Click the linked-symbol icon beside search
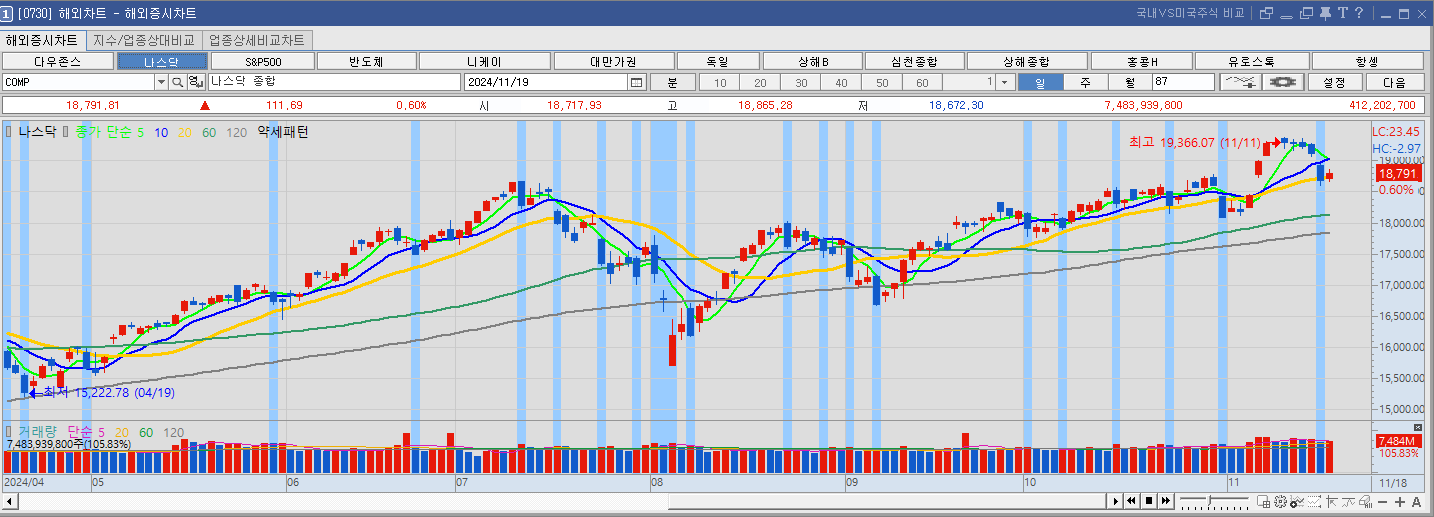The height and width of the screenshot is (517, 1434). pos(196,82)
